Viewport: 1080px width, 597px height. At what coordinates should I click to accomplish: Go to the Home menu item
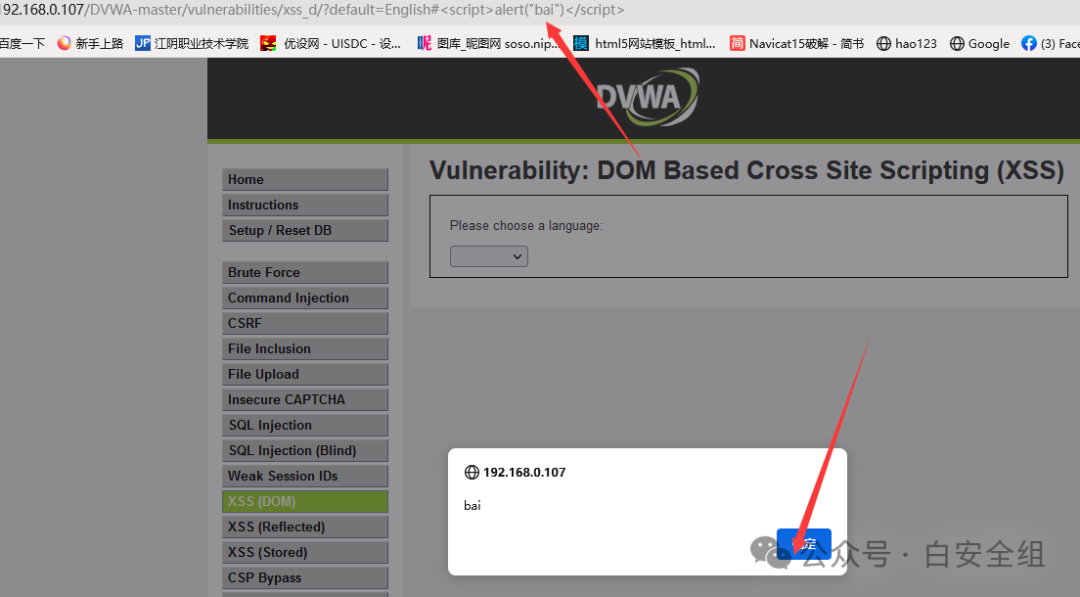305,179
